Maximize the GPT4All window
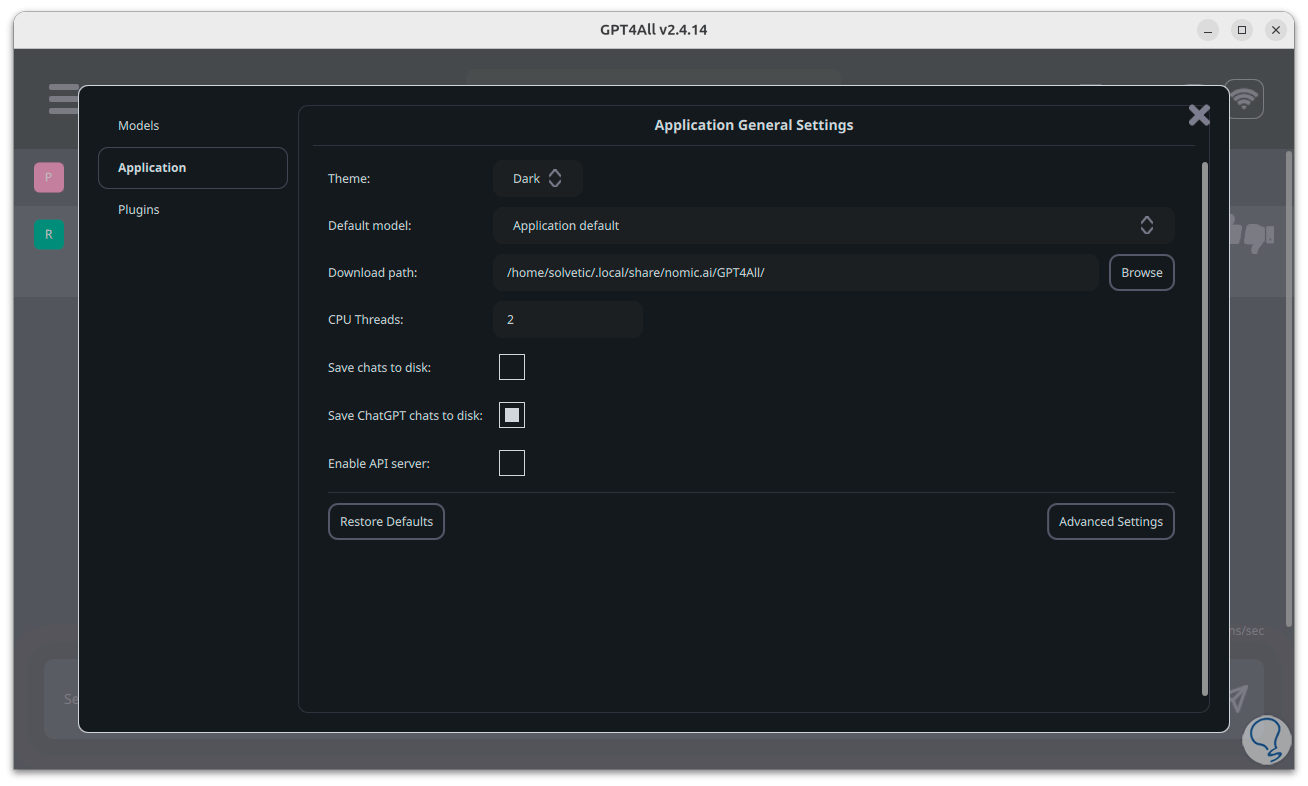This screenshot has width=1308, height=786. tap(1242, 30)
